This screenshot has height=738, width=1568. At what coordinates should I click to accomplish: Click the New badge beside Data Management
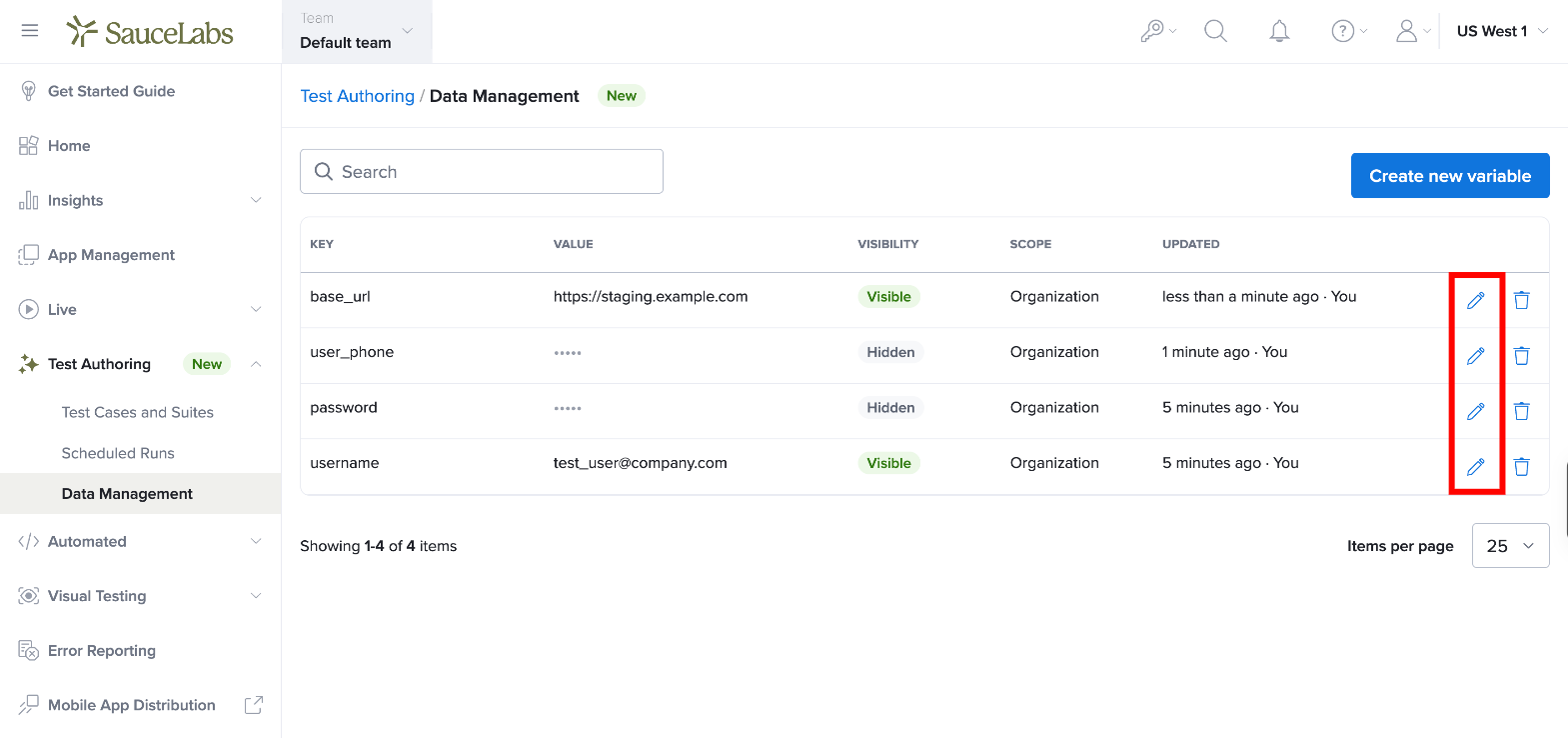622,96
